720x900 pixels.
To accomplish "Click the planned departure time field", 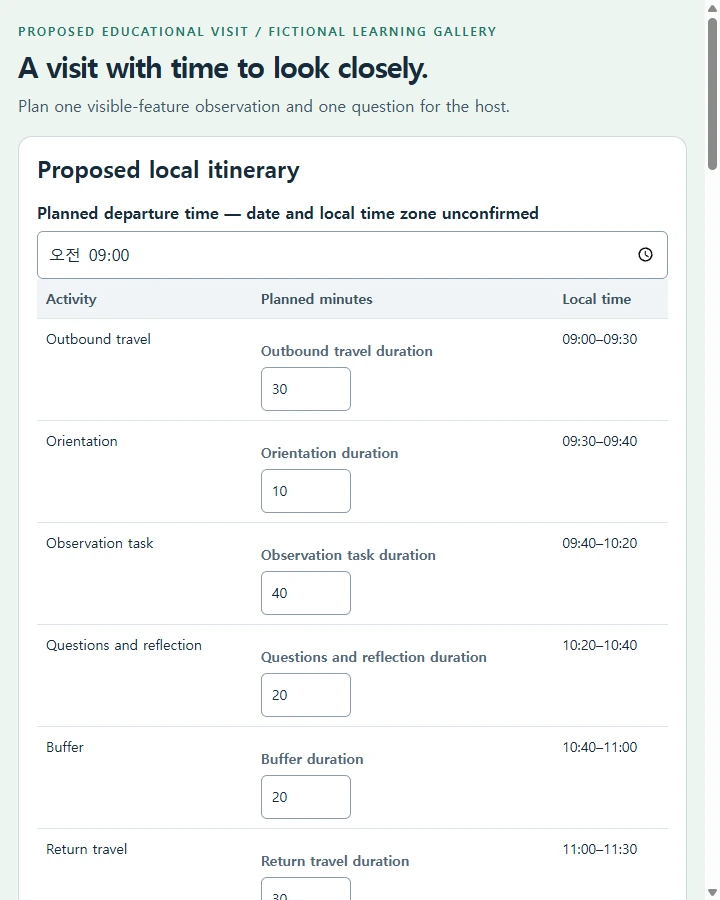I will point(352,255).
